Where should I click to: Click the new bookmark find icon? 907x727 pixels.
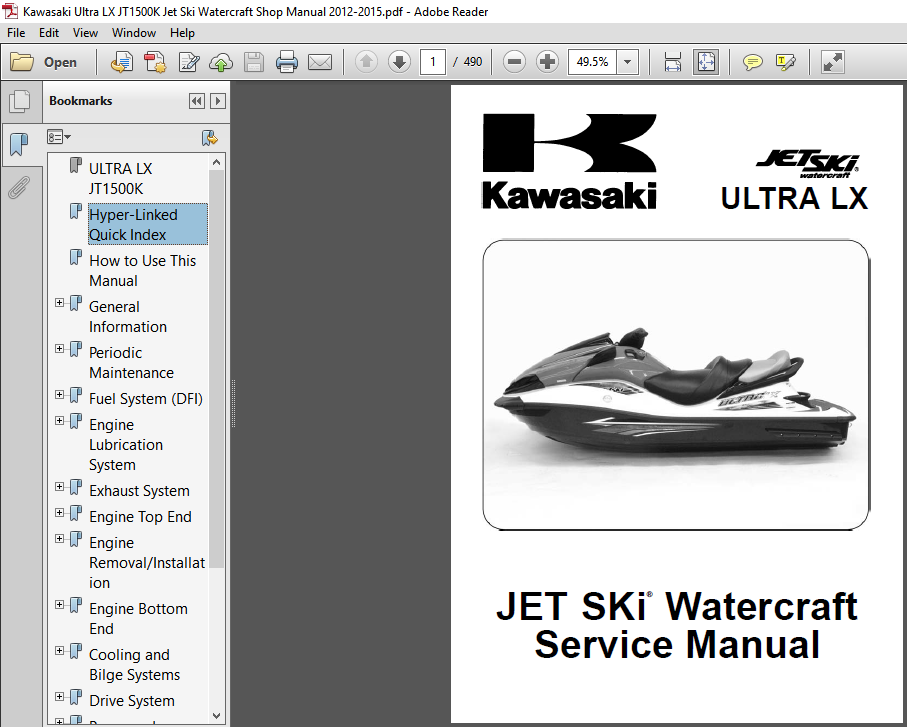pyautogui.click(x=209, y=138)
